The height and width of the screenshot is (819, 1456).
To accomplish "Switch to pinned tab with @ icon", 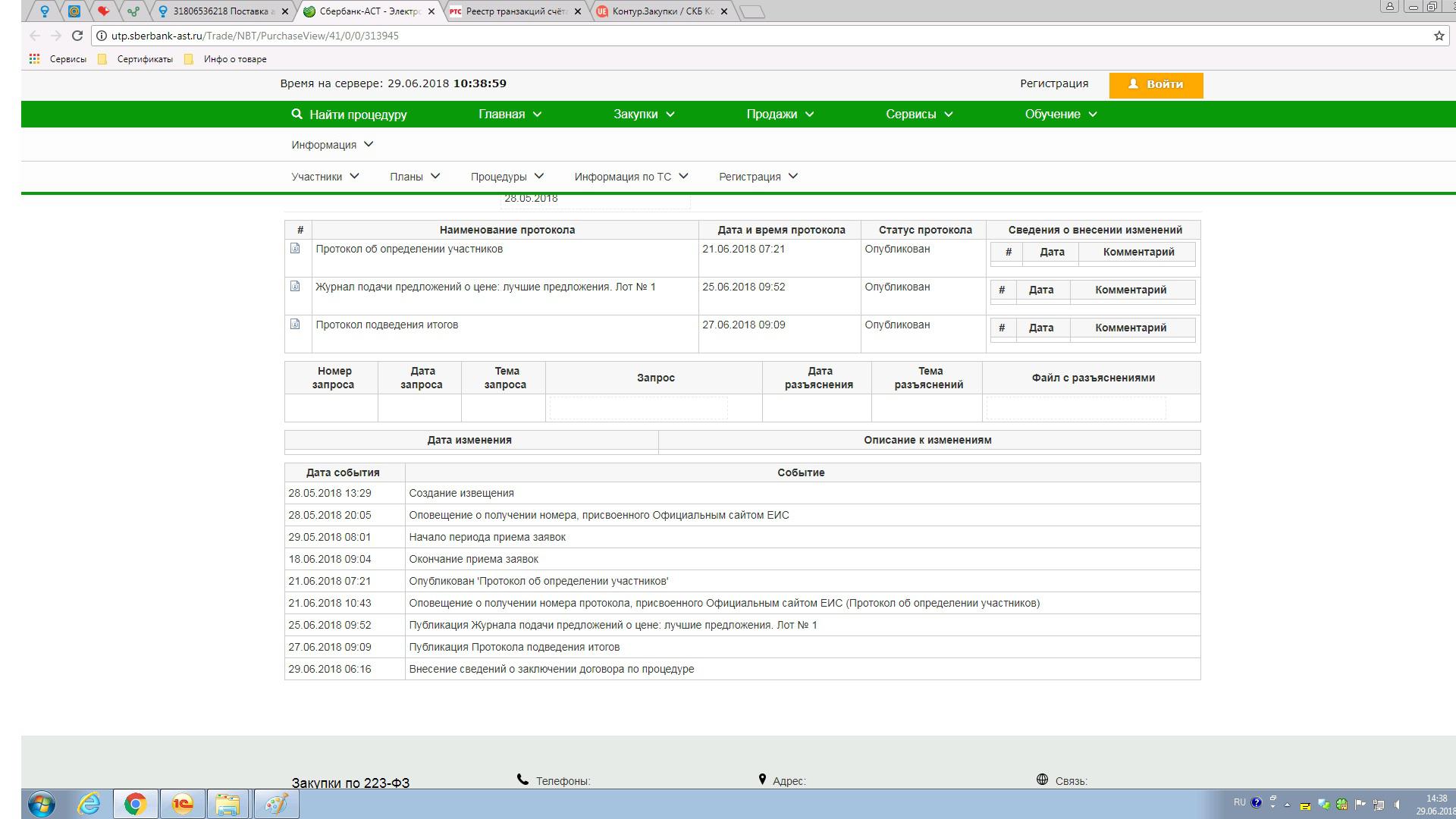I will pos(74,11).
